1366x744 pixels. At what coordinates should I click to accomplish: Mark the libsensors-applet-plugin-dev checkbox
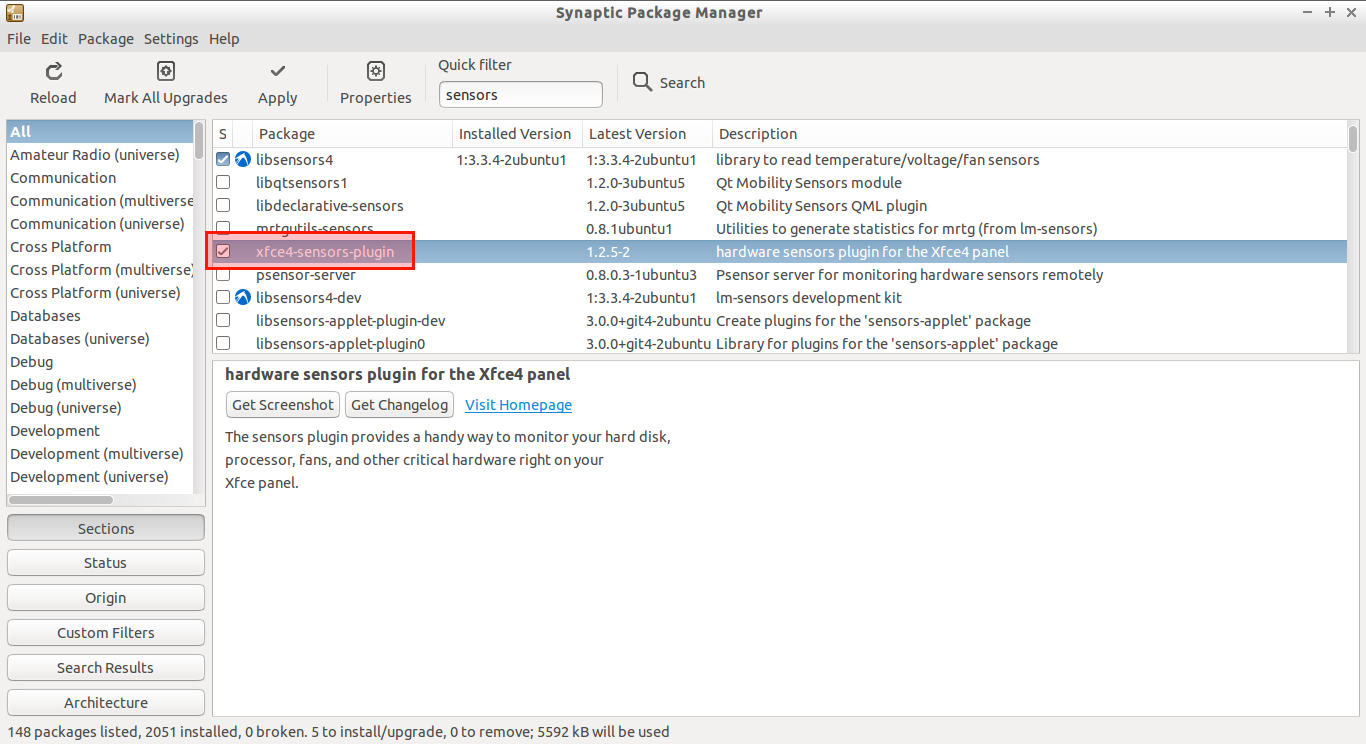pos(223,321)
